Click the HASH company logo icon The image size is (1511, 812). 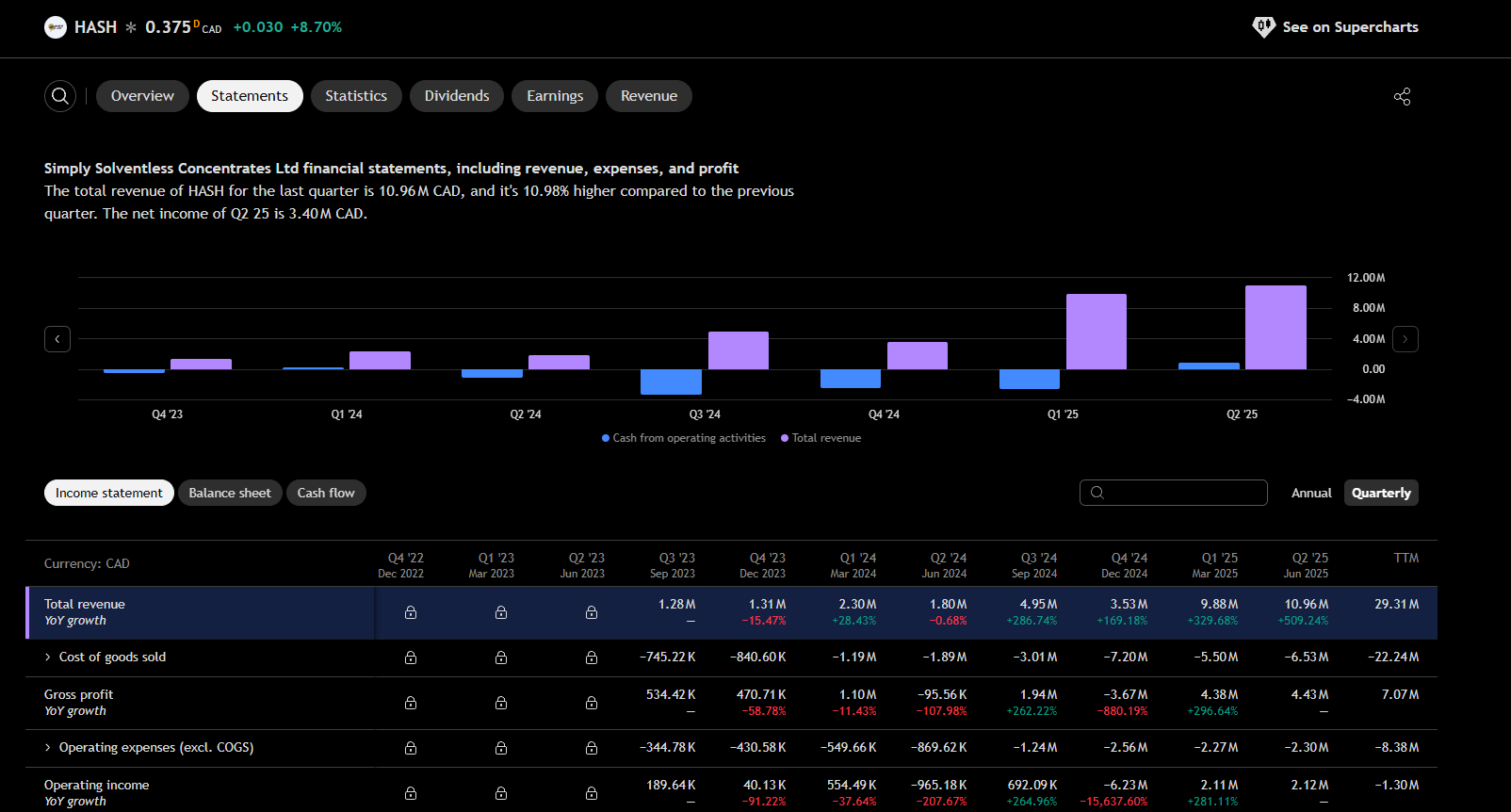coord(56,27)
